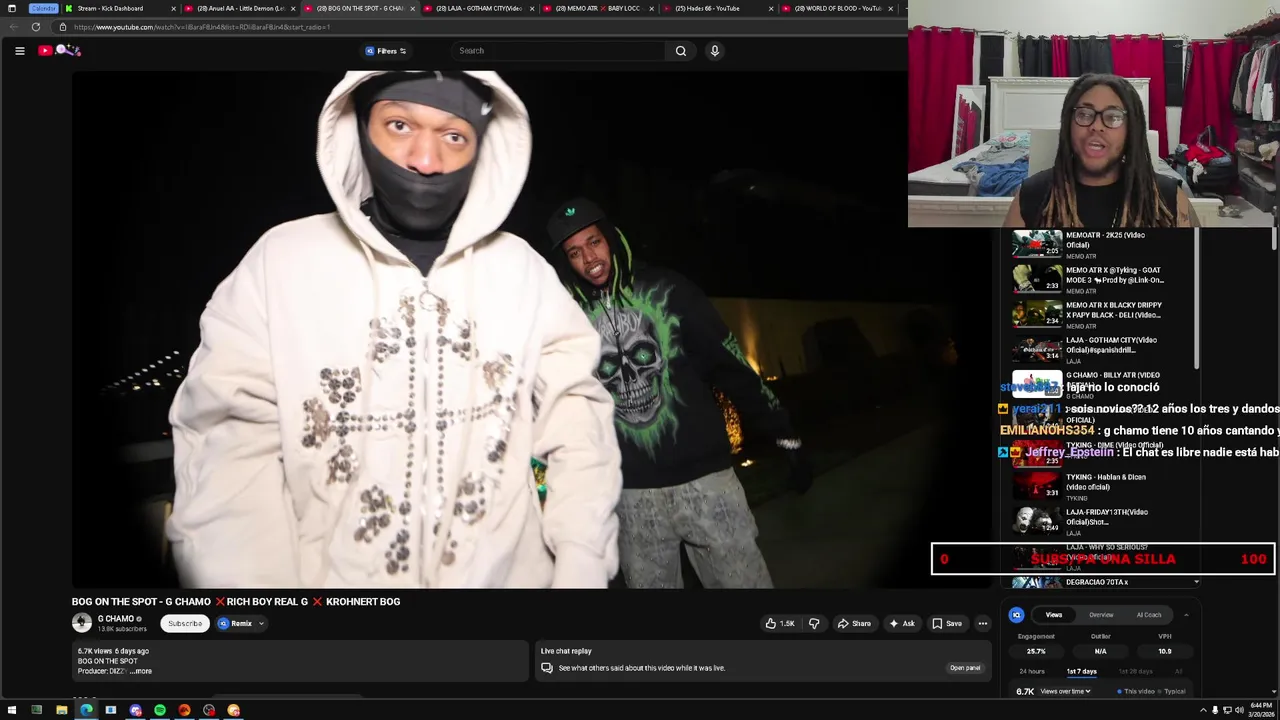Screen dimensions: 1280x720
Task: Open File Explorer from taskbar
Action: (61, 711)
